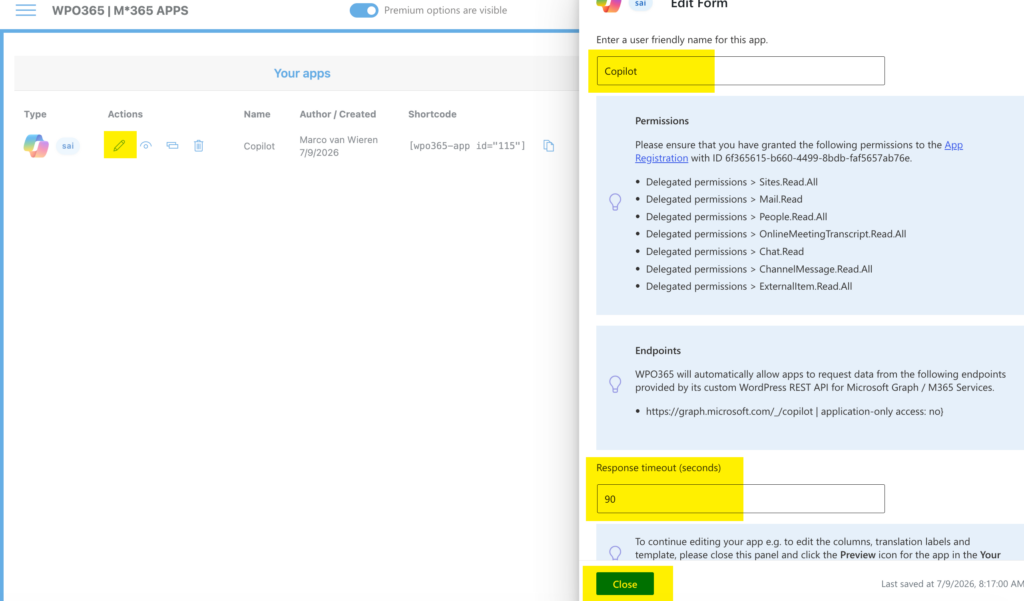Click Chat.Read permission entry

725,252
